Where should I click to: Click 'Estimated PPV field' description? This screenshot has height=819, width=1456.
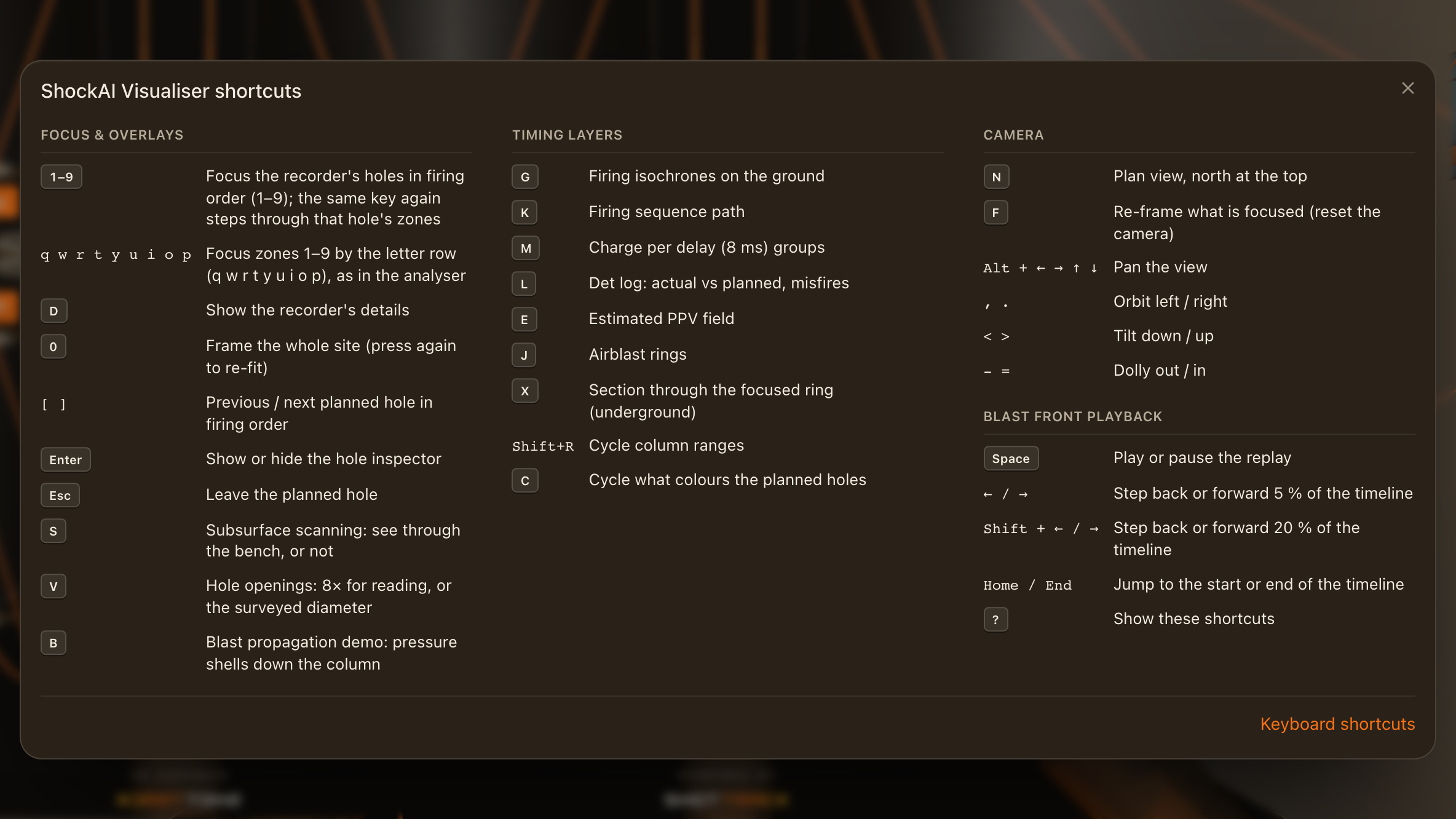(662, 318)
